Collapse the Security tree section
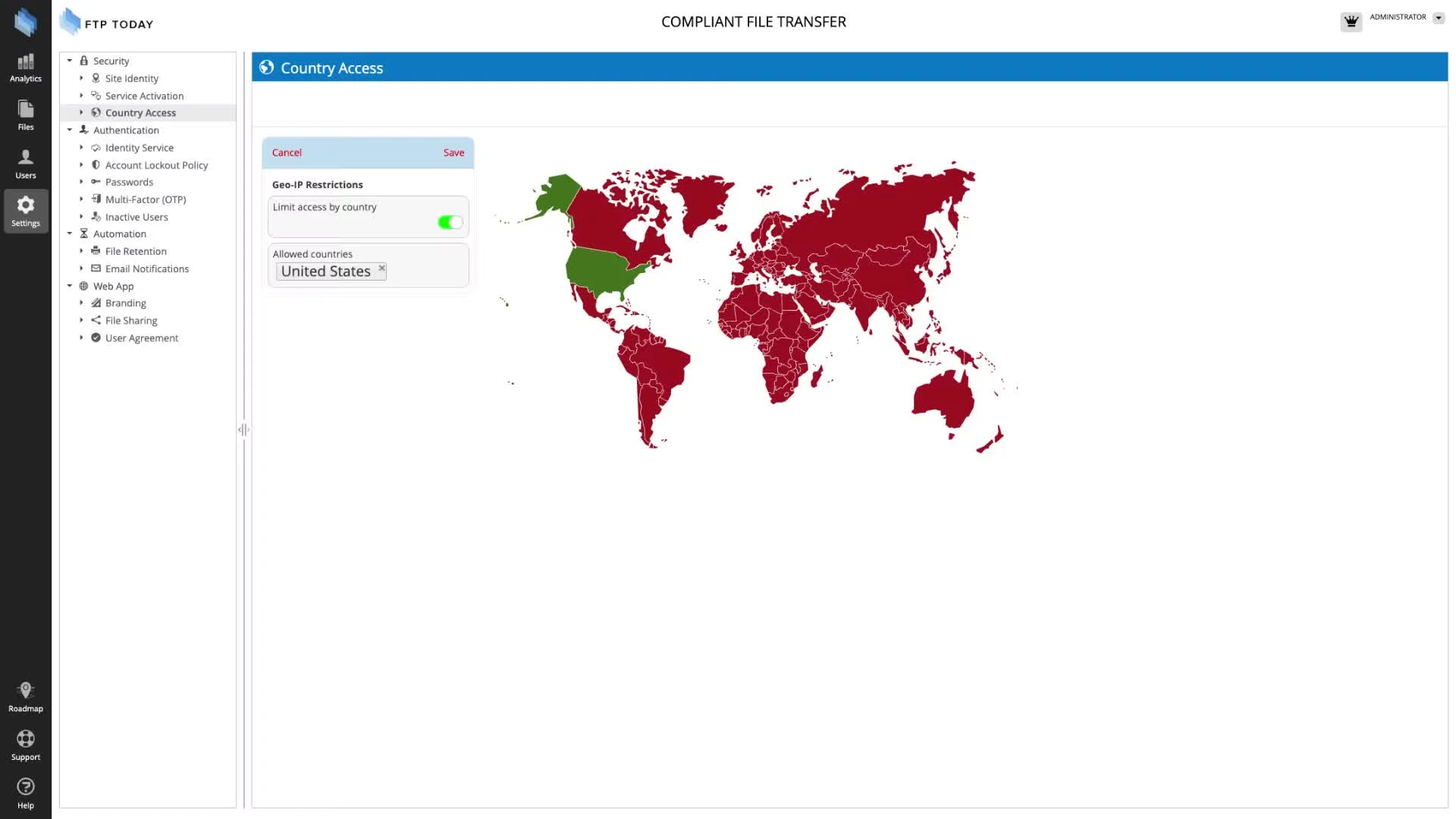The width and height of the screenshot is (1456, 819). (x=70, y=61)
